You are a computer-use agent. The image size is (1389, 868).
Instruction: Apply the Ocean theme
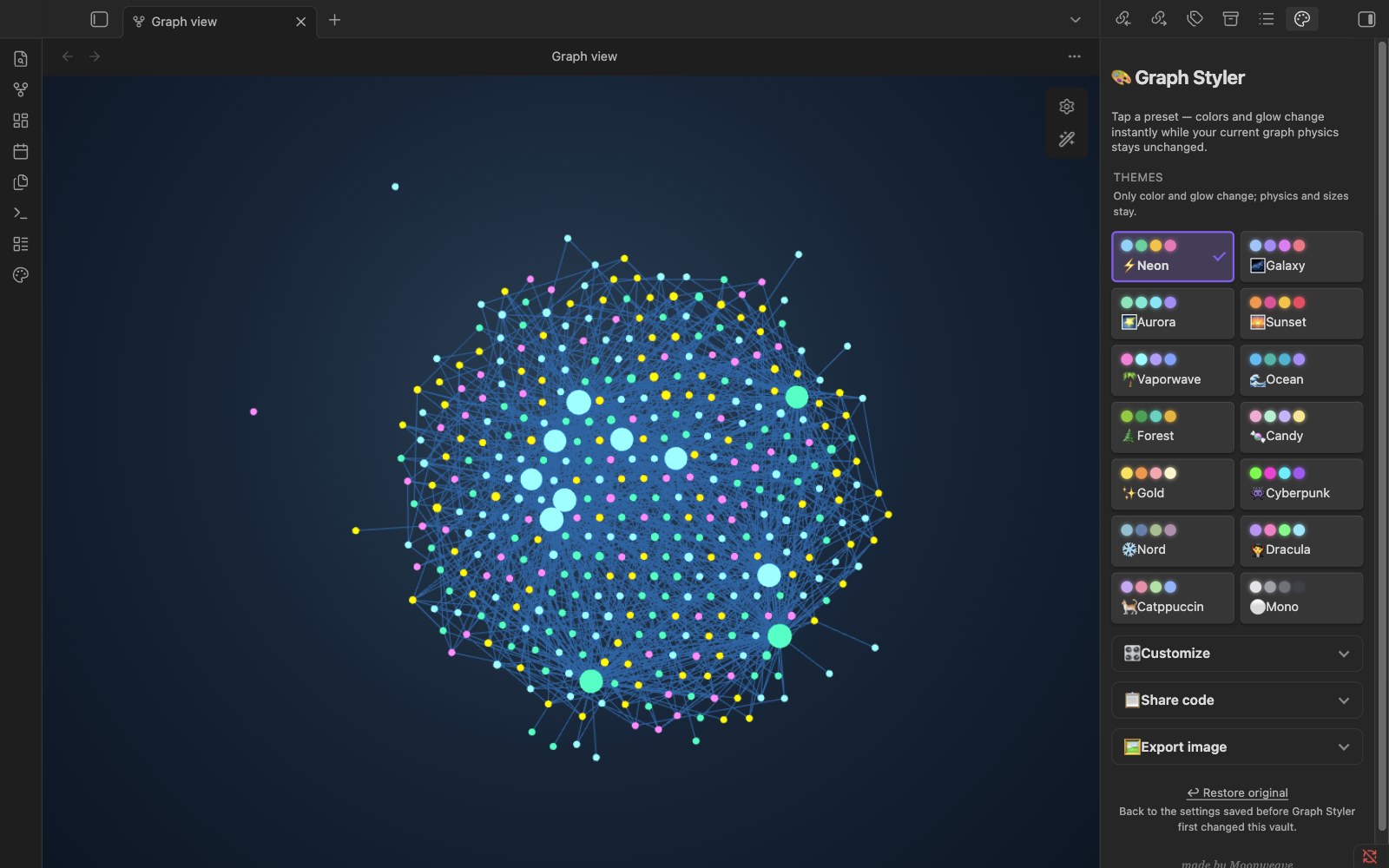(x=1301, y=370)
